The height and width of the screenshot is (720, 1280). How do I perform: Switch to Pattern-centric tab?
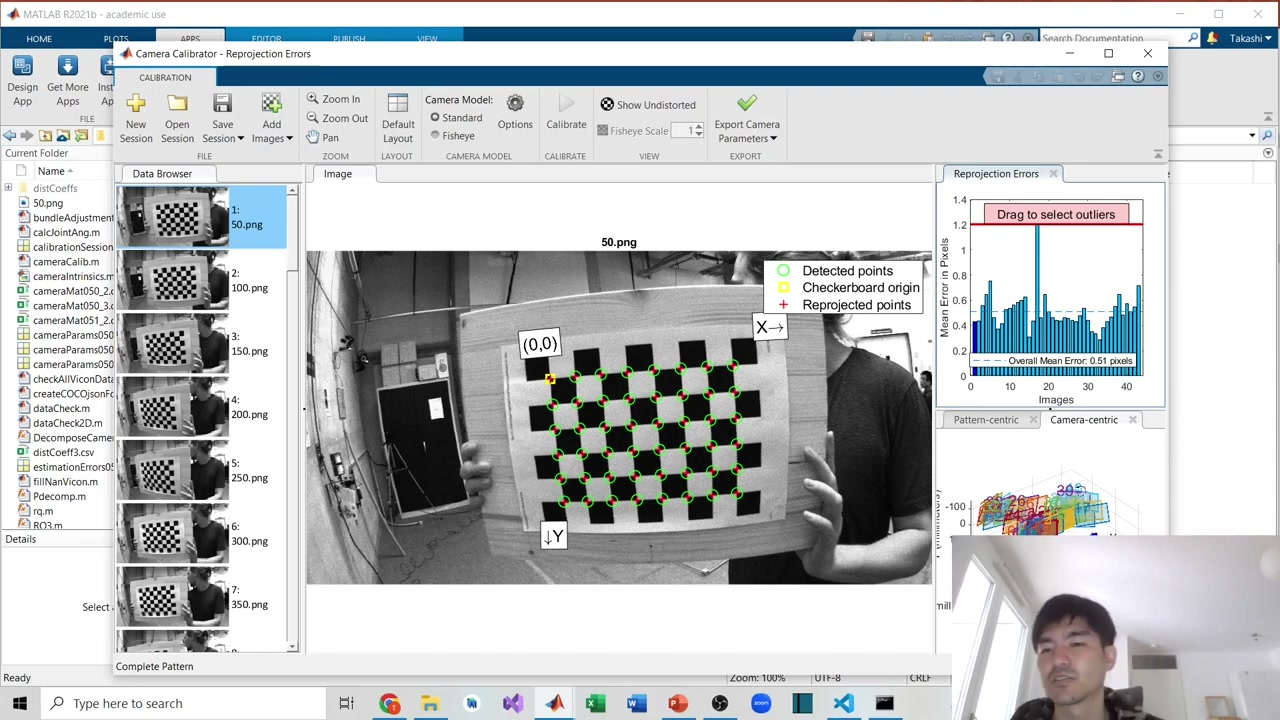pyautogui.click(x=986, y=420)
